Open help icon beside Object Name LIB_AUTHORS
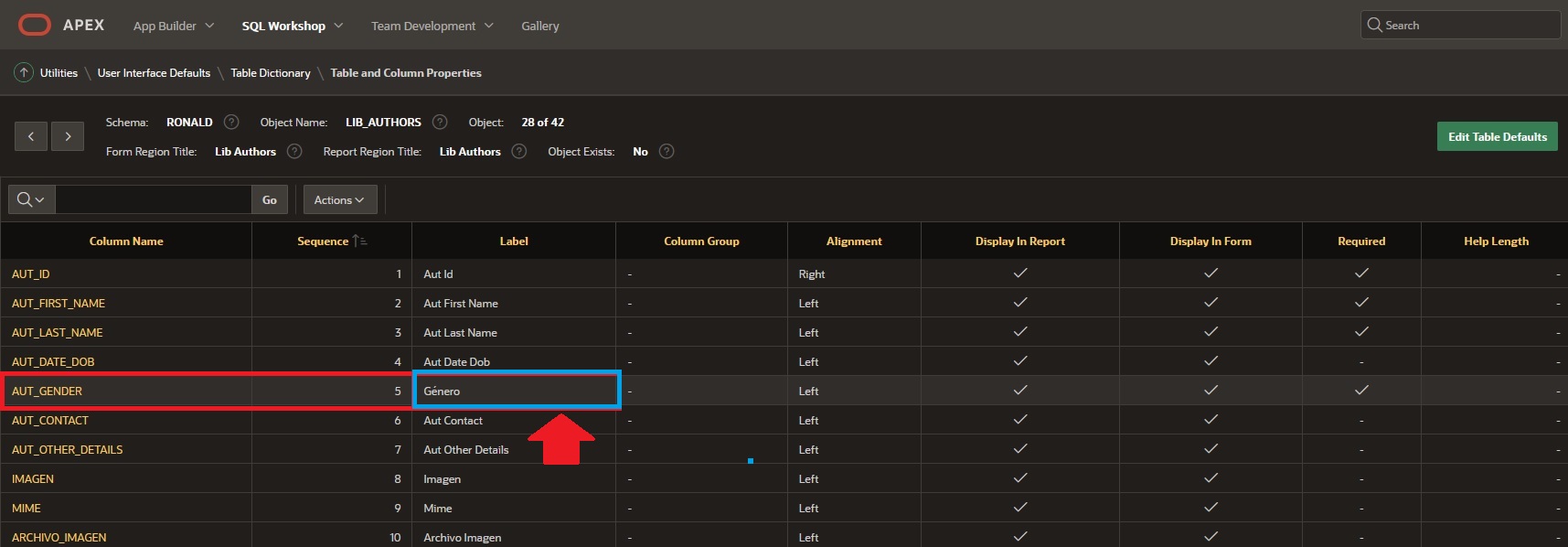This screenshot has height=547, width=1568. pyautogui.click(x=440, y=122)
